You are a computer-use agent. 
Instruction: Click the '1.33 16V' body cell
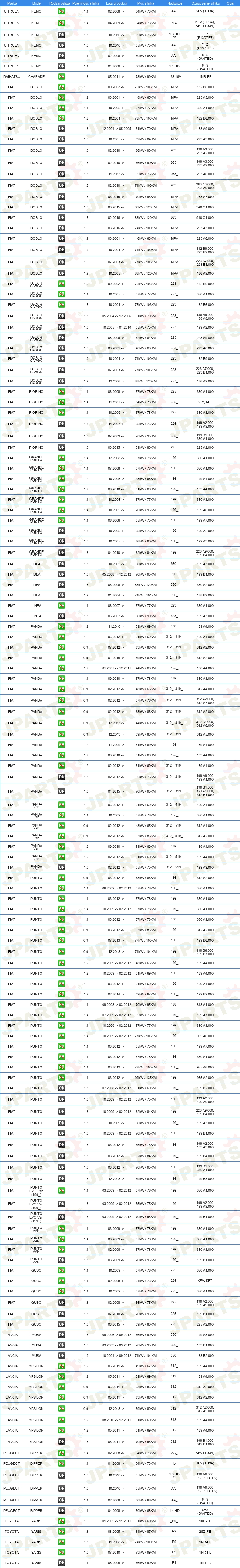[x=174, y=77]
